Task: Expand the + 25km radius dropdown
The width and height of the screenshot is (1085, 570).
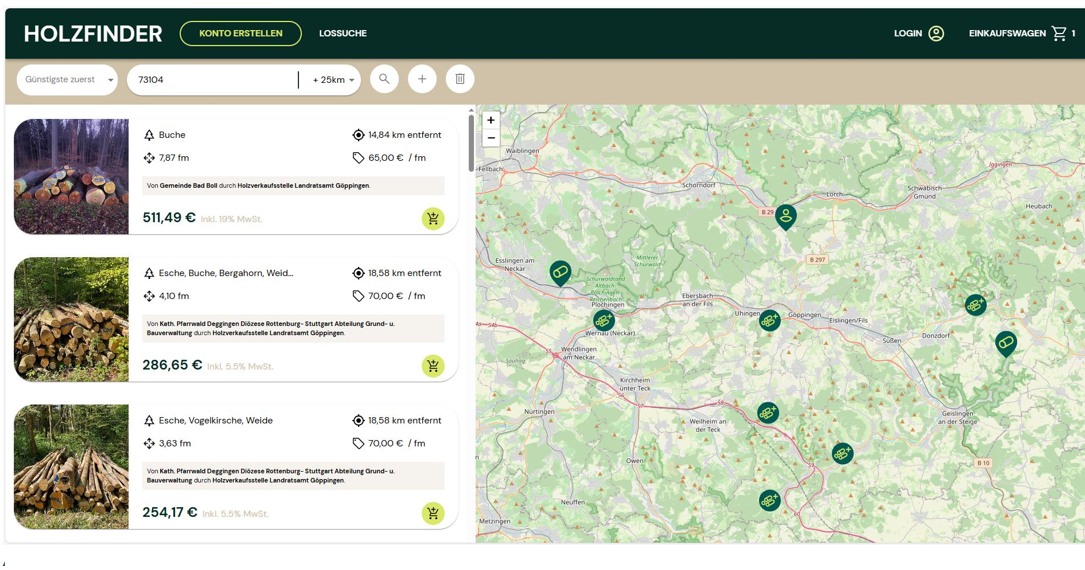Action: coord(332,80)
